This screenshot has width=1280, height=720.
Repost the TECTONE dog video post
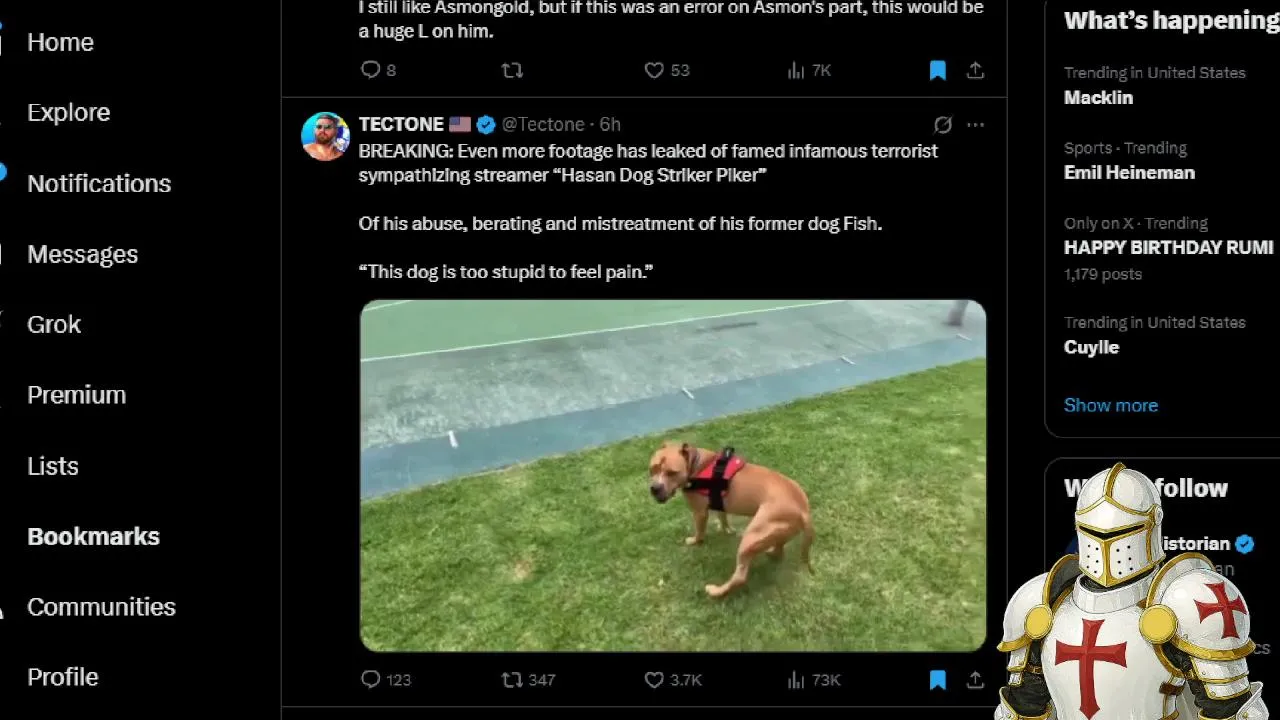coord(512,680)
